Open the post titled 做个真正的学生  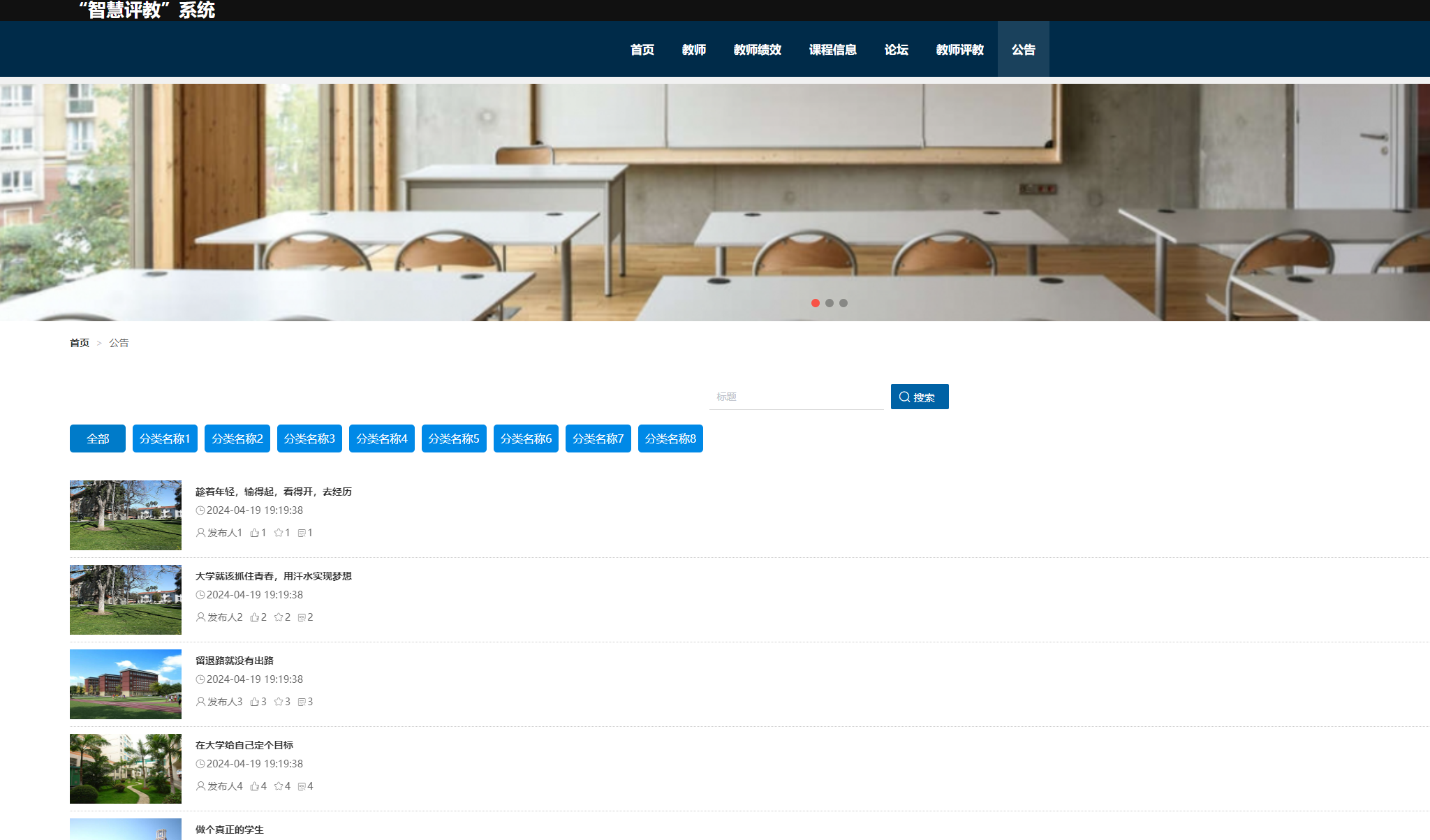click(230, 830)
